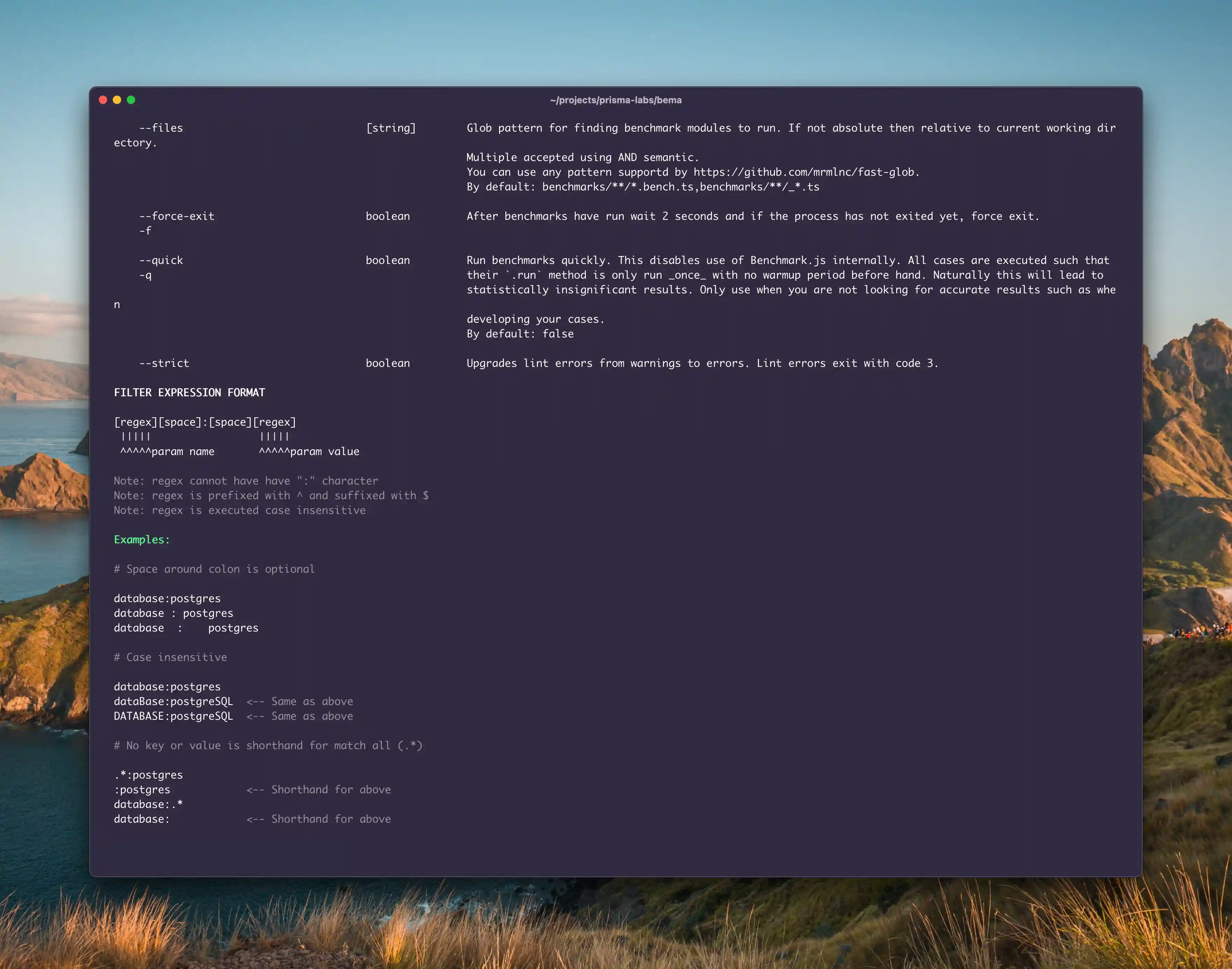Click the "# Case insensitive" comment
This screenshot has width=1232, height=969.
(170, 657)
